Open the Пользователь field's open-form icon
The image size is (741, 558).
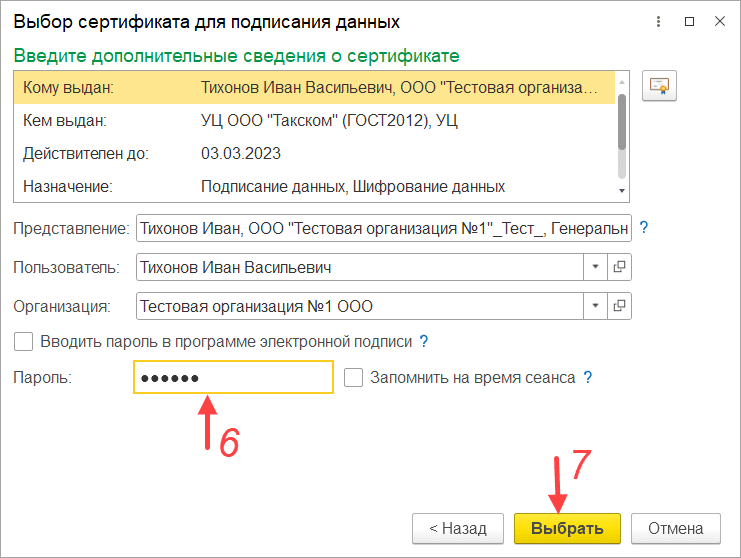tap(619, 267)
